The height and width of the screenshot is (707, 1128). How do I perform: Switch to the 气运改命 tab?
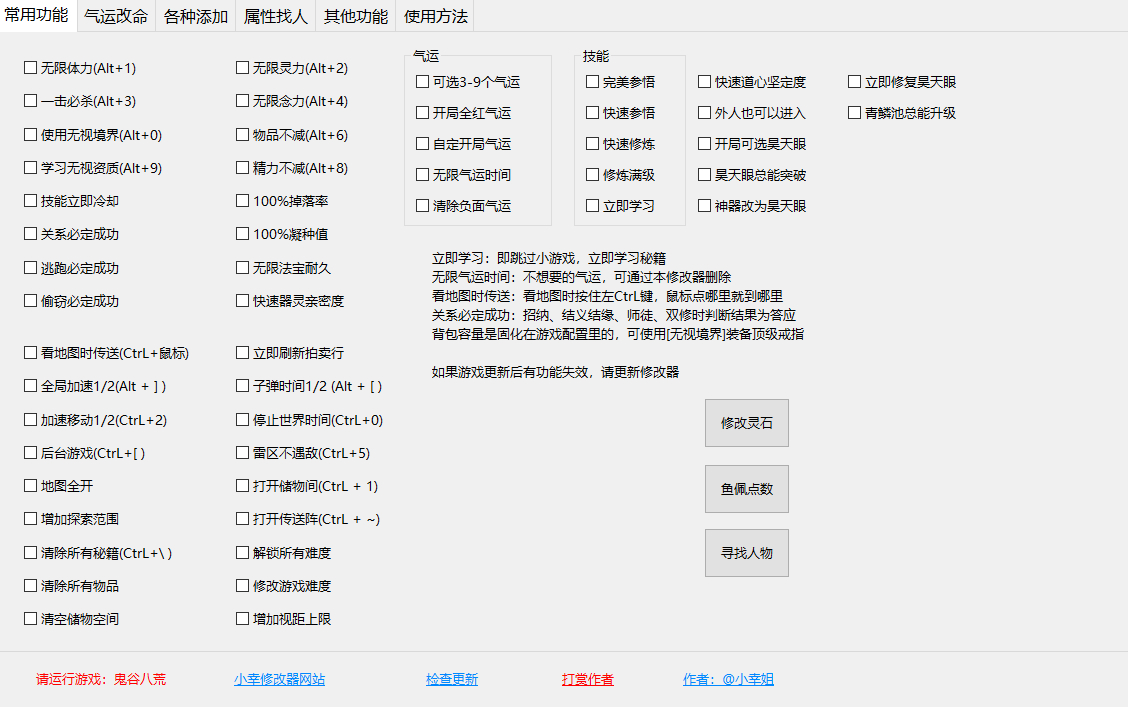click(x=117, y=16)
